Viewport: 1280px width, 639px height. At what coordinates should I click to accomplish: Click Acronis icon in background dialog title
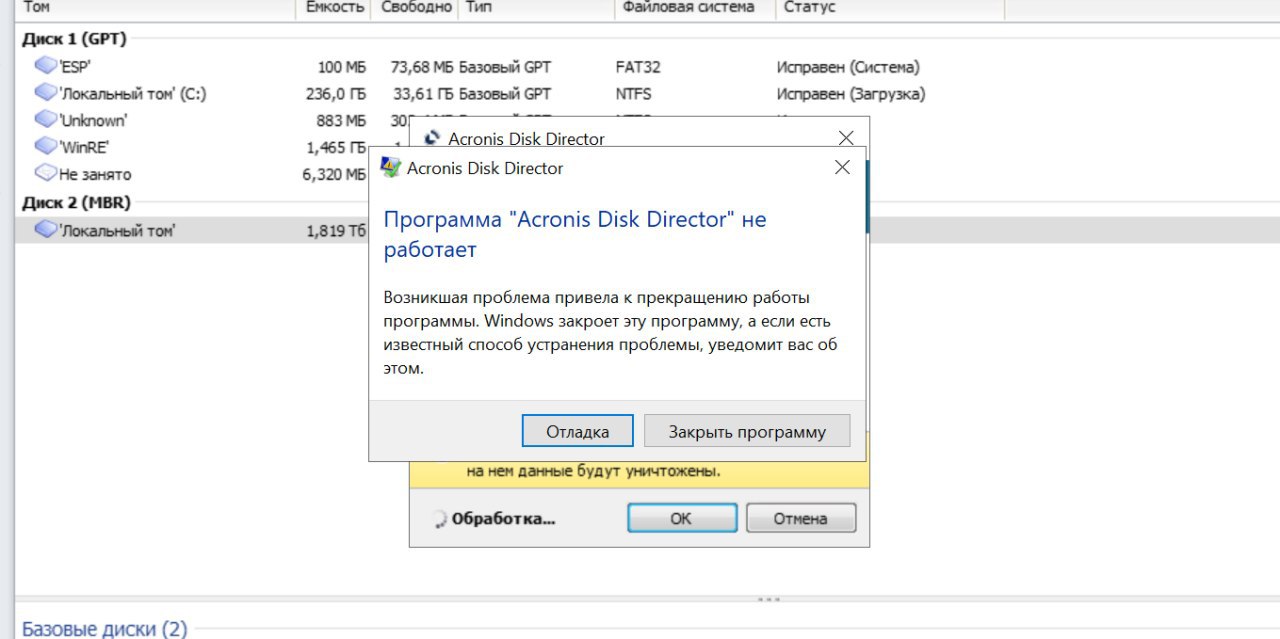click(x=433, y=139)
